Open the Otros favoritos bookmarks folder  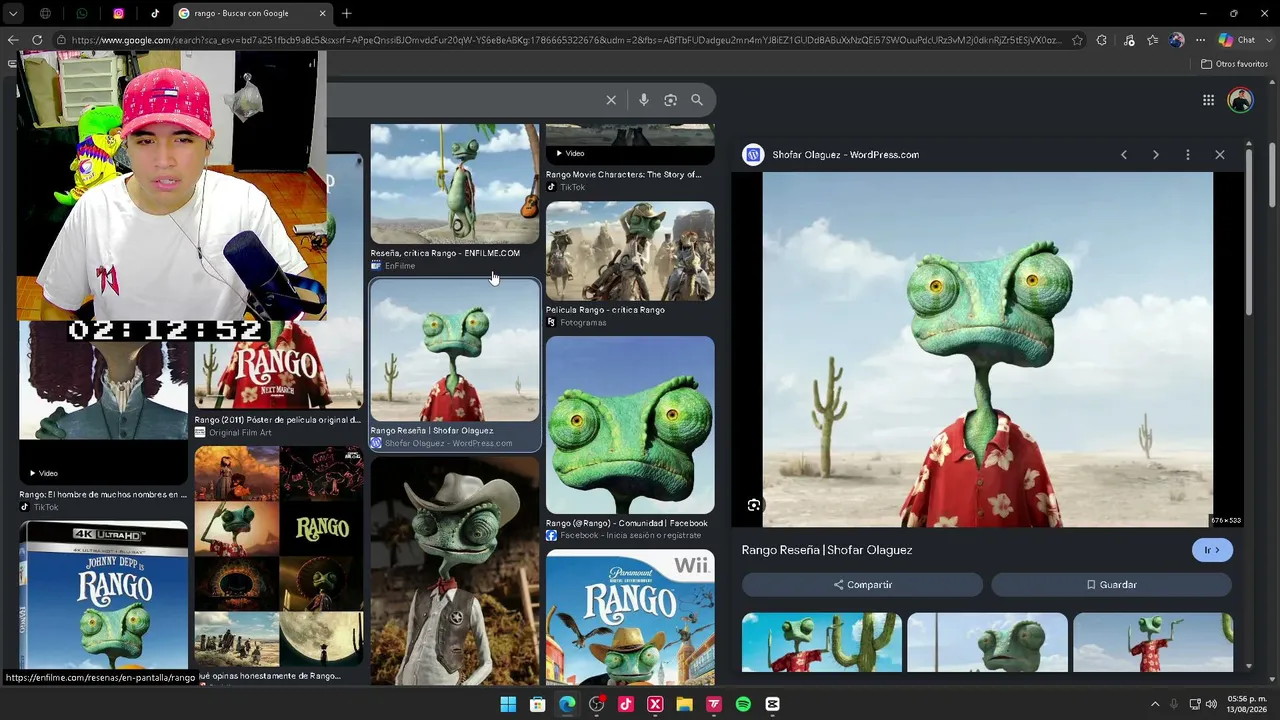(x=1234, y=64)
